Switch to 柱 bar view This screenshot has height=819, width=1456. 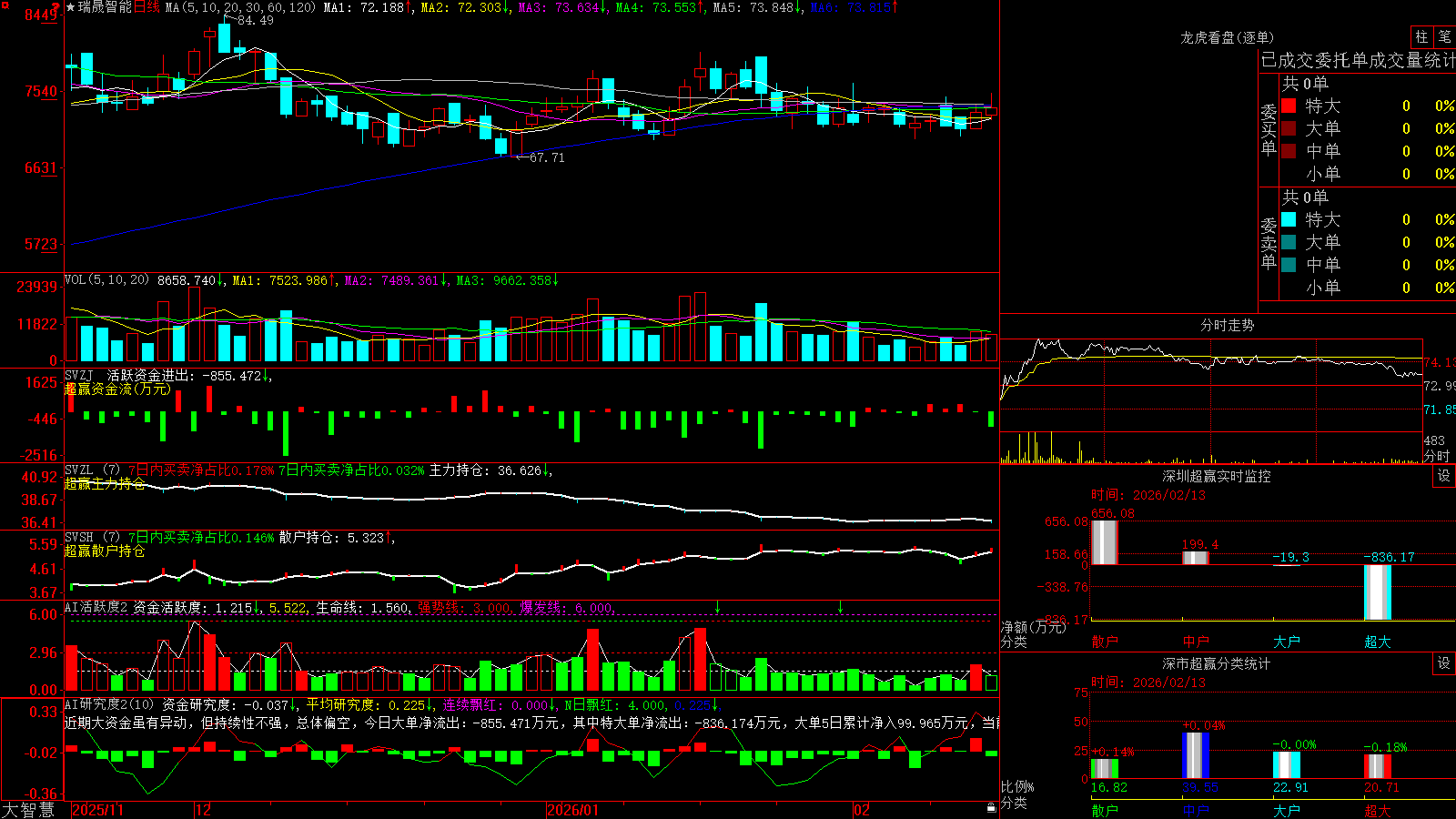click(x=1421, y=37)
